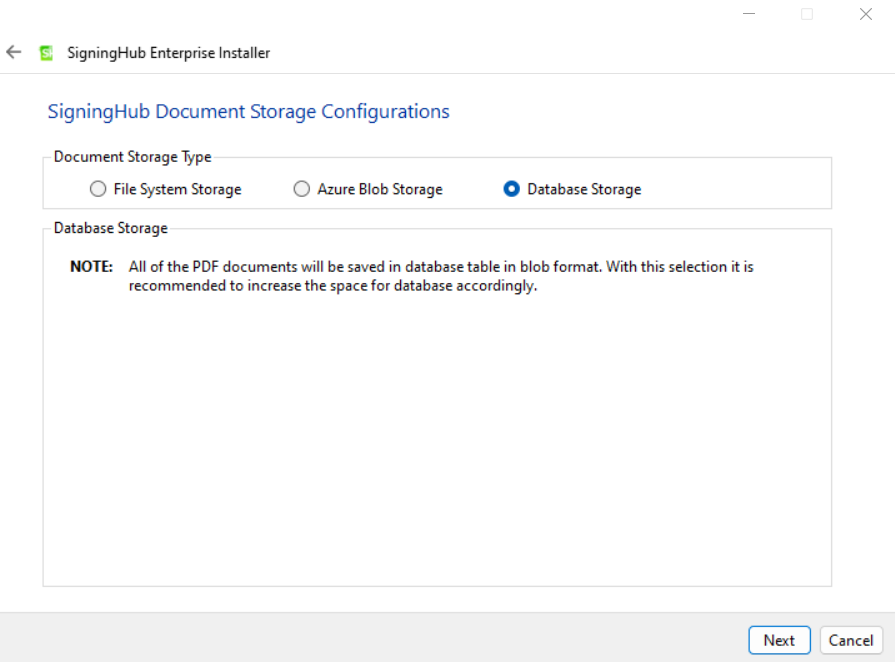Click the green SigningHub logo icon

(x=46, y=53)
